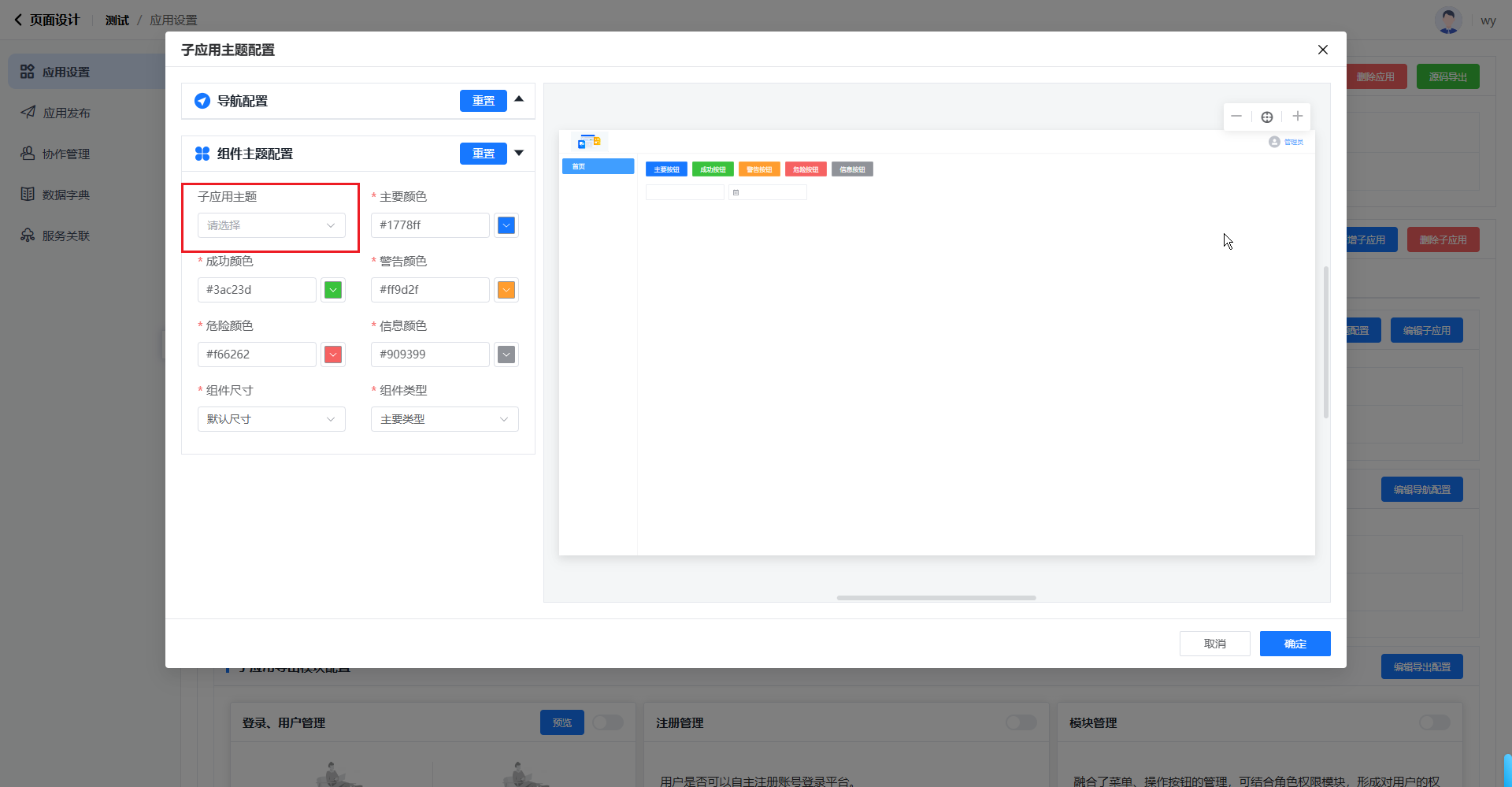Zoom in the preview with plus icon
Screen dimensions: 1512x787
1297,117
